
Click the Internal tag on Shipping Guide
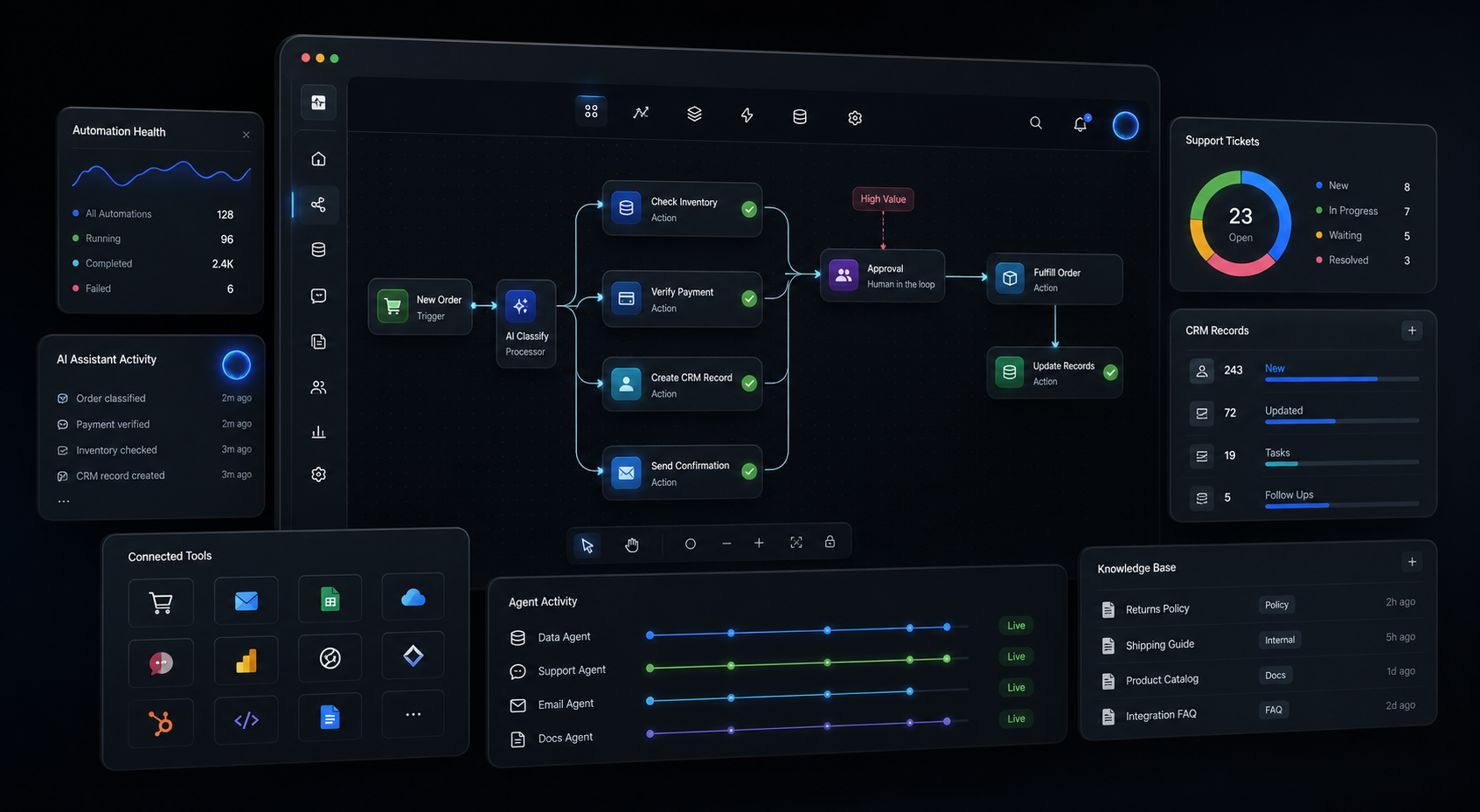click(x=1280, y=640)
